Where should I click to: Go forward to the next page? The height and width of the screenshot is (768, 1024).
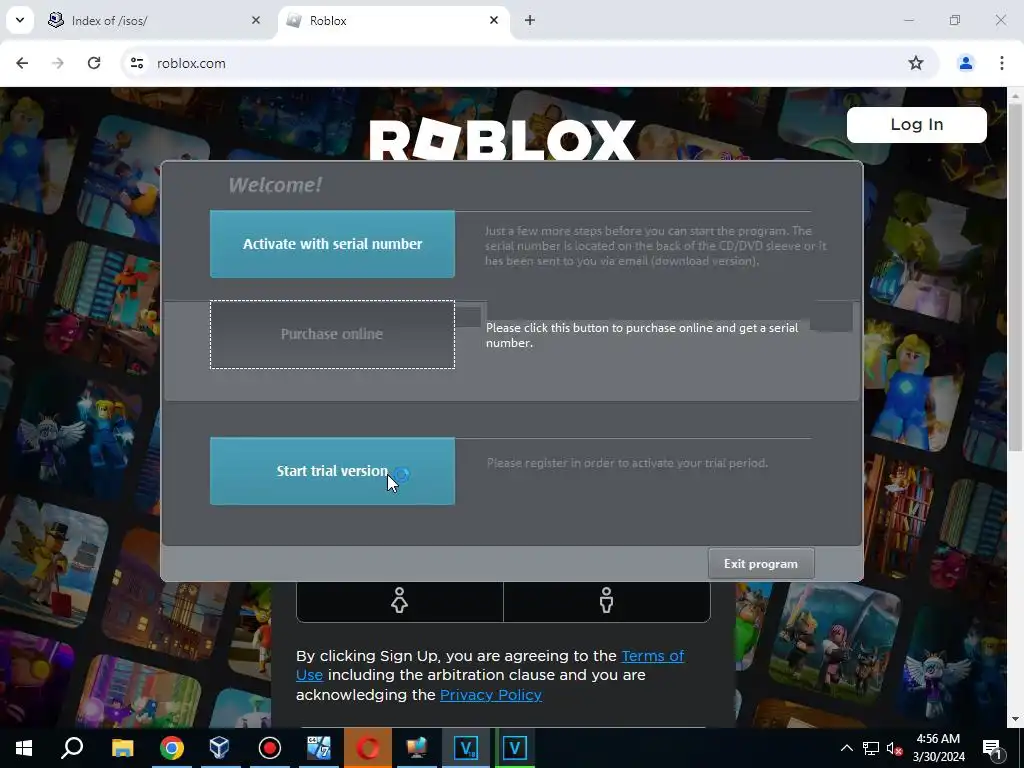[x=58, y=63]
